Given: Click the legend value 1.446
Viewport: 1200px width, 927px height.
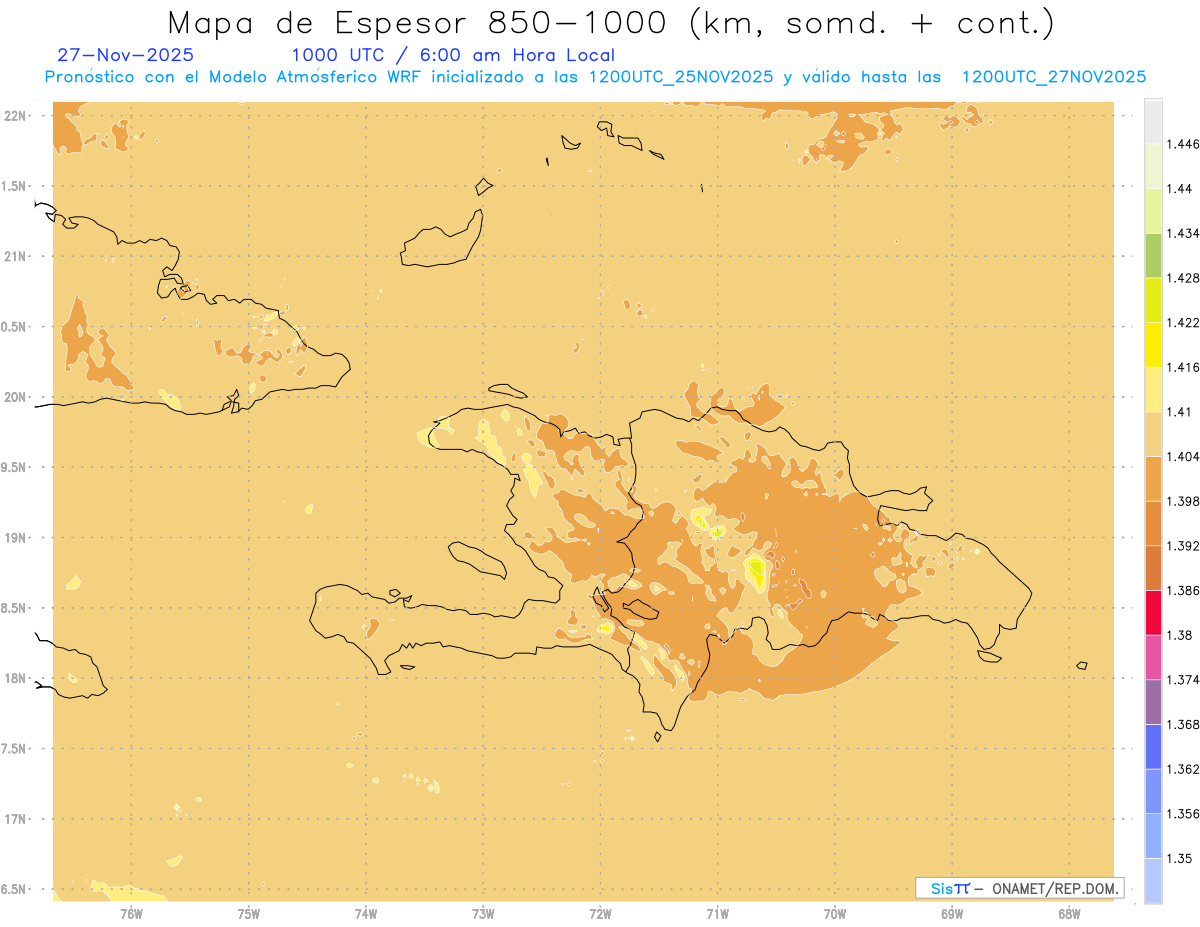Looking at the screenshot, I should (1182, 144).
